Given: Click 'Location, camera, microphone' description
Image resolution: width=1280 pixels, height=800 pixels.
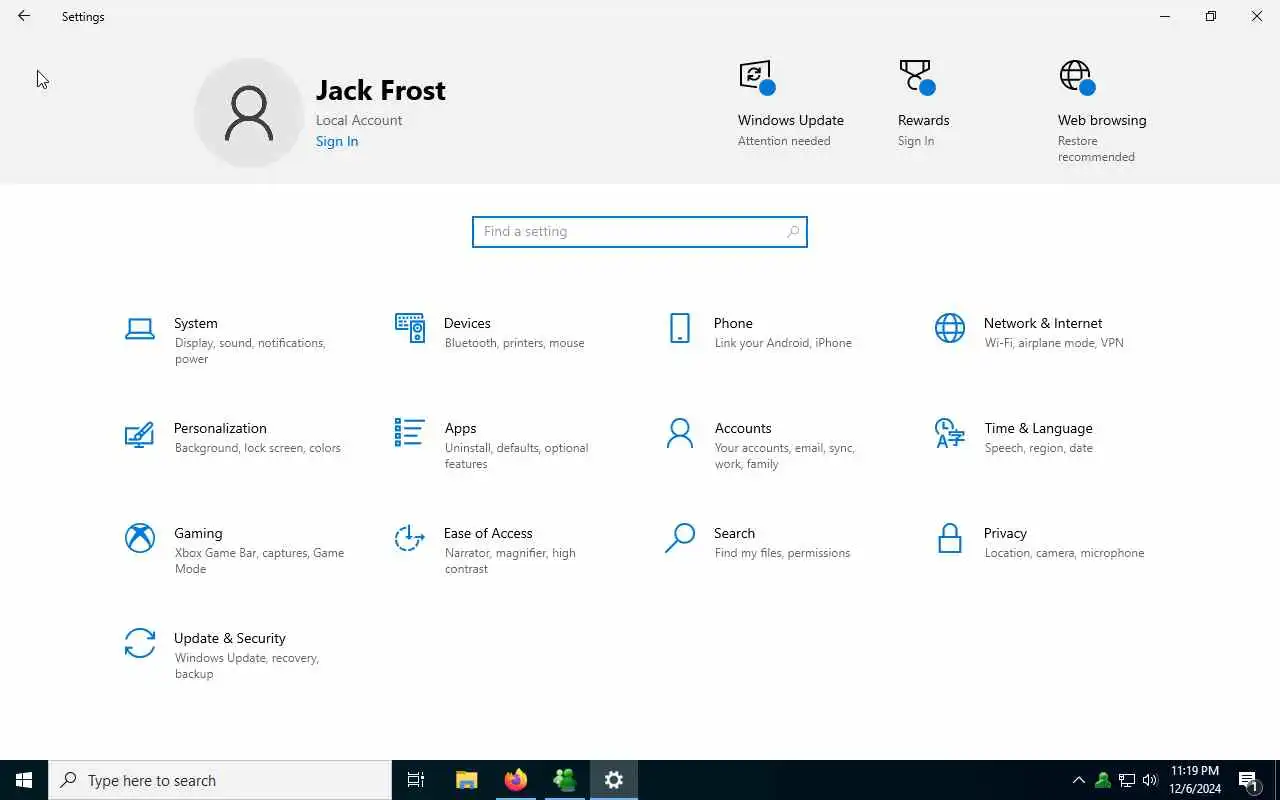Looking at the screenshot, I should pyautogui.click(x=1064, y=553).
